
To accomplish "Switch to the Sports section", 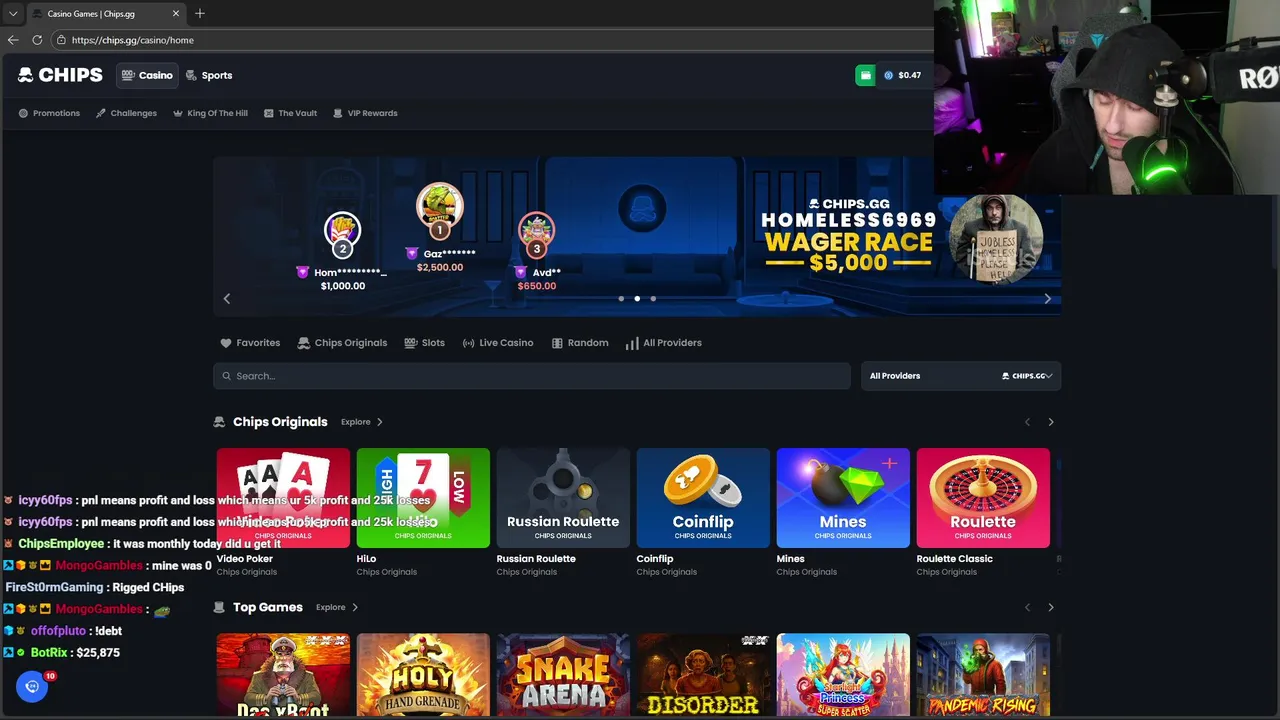I will (209, 75).
